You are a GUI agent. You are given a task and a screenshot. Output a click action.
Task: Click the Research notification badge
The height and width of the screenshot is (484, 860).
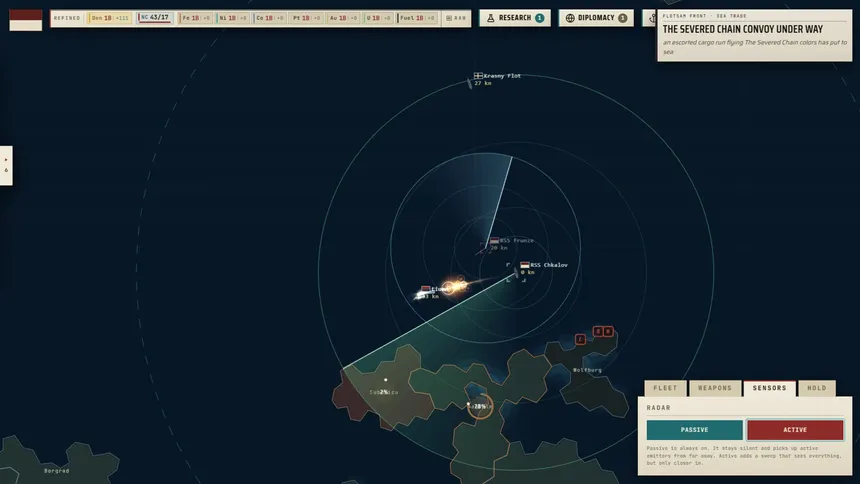coord(540,18)
